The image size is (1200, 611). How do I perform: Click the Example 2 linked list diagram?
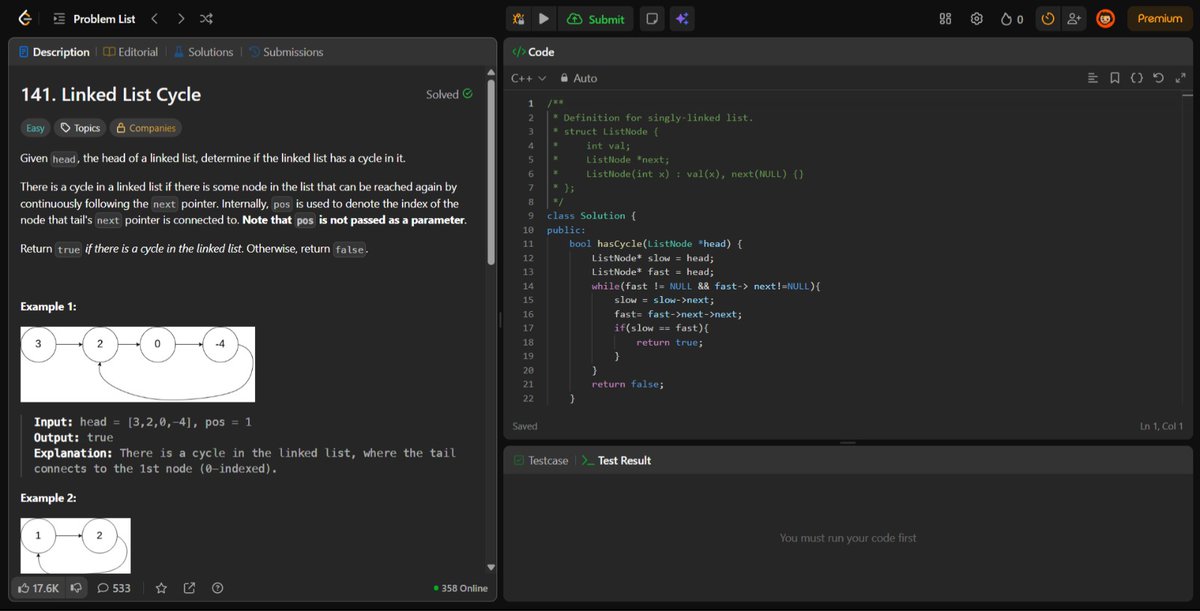pos(76,545)
